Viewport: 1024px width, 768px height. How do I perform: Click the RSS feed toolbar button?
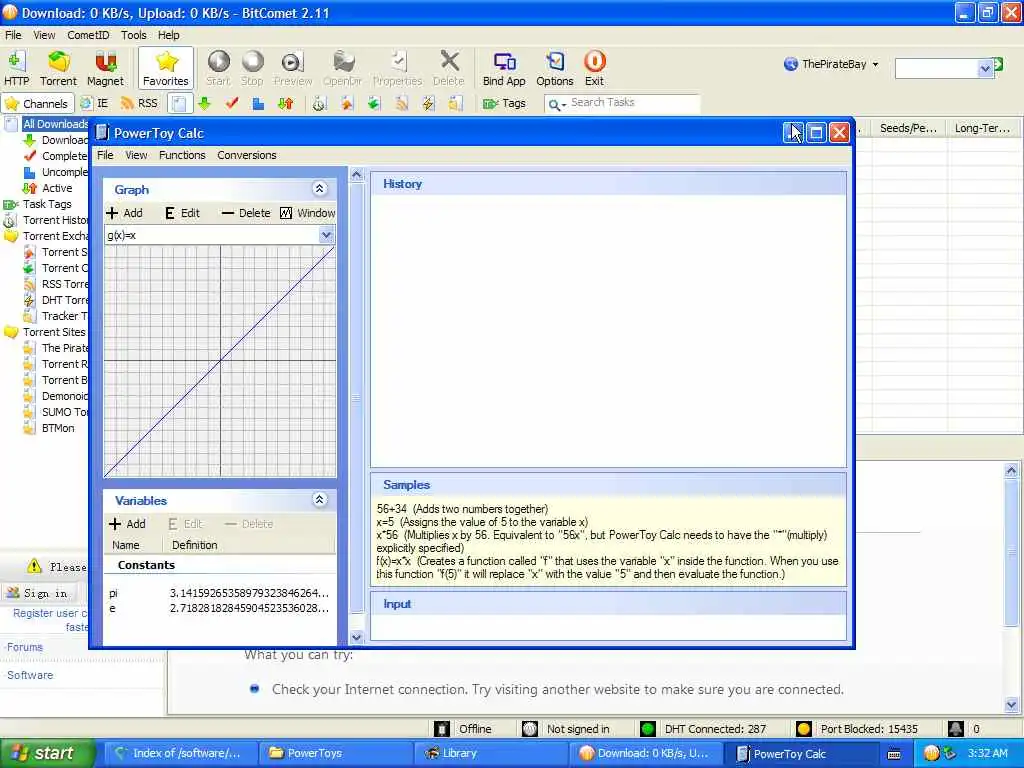(140, 103)
